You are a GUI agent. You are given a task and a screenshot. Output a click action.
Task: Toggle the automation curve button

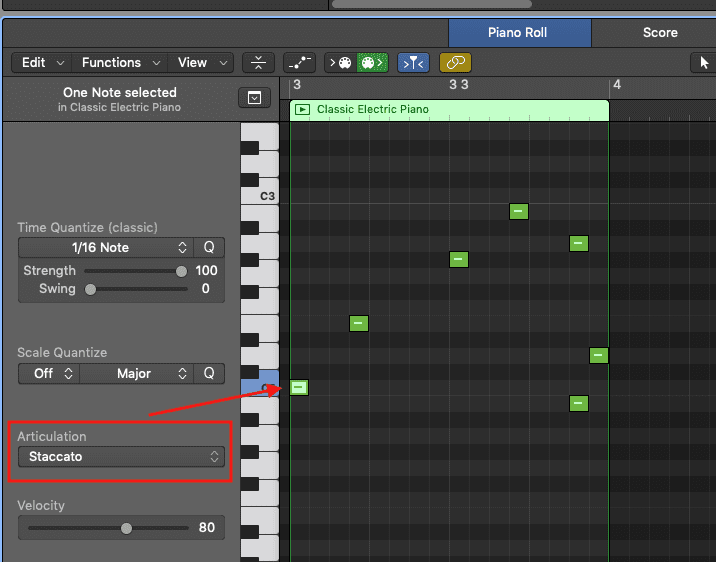tap(299, 62)
